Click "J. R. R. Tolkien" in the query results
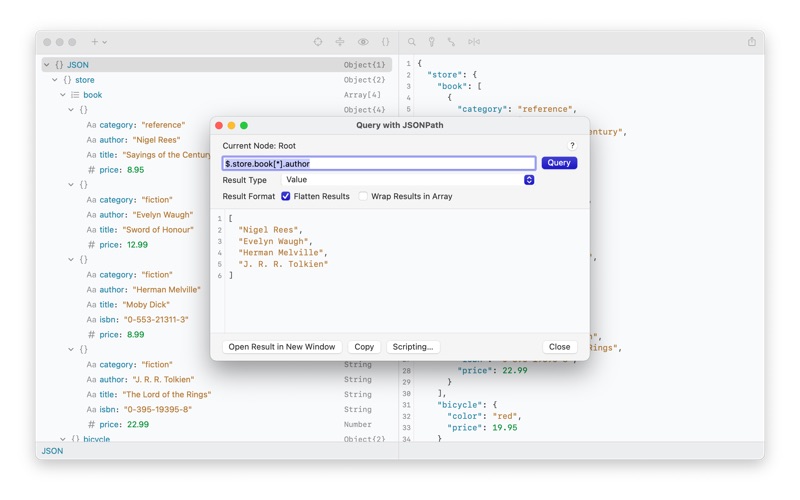Viewport: 800px width, 500px height. (x=283, y=264)
